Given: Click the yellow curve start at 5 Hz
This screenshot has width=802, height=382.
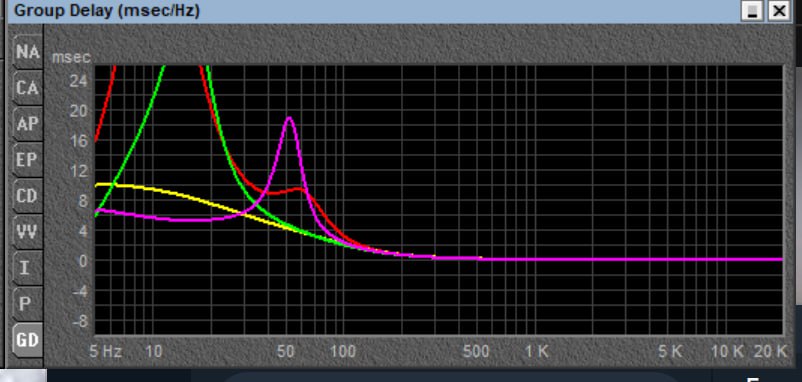Looking at the screenshot, I should [98, 185].
